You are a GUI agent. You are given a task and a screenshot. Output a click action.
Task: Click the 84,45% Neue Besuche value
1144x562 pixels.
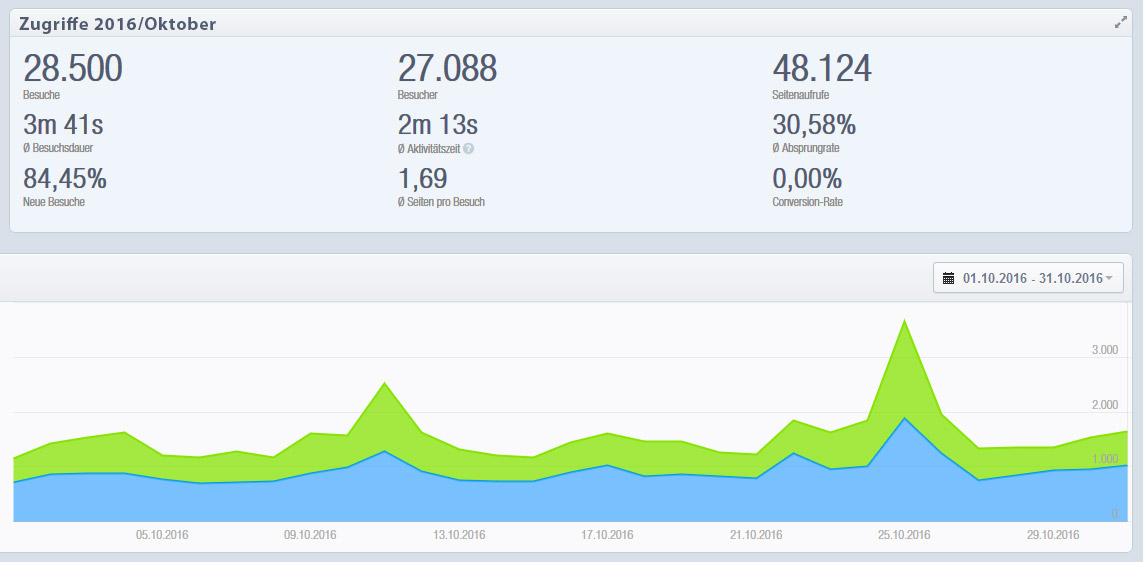(x=65, y=179)
